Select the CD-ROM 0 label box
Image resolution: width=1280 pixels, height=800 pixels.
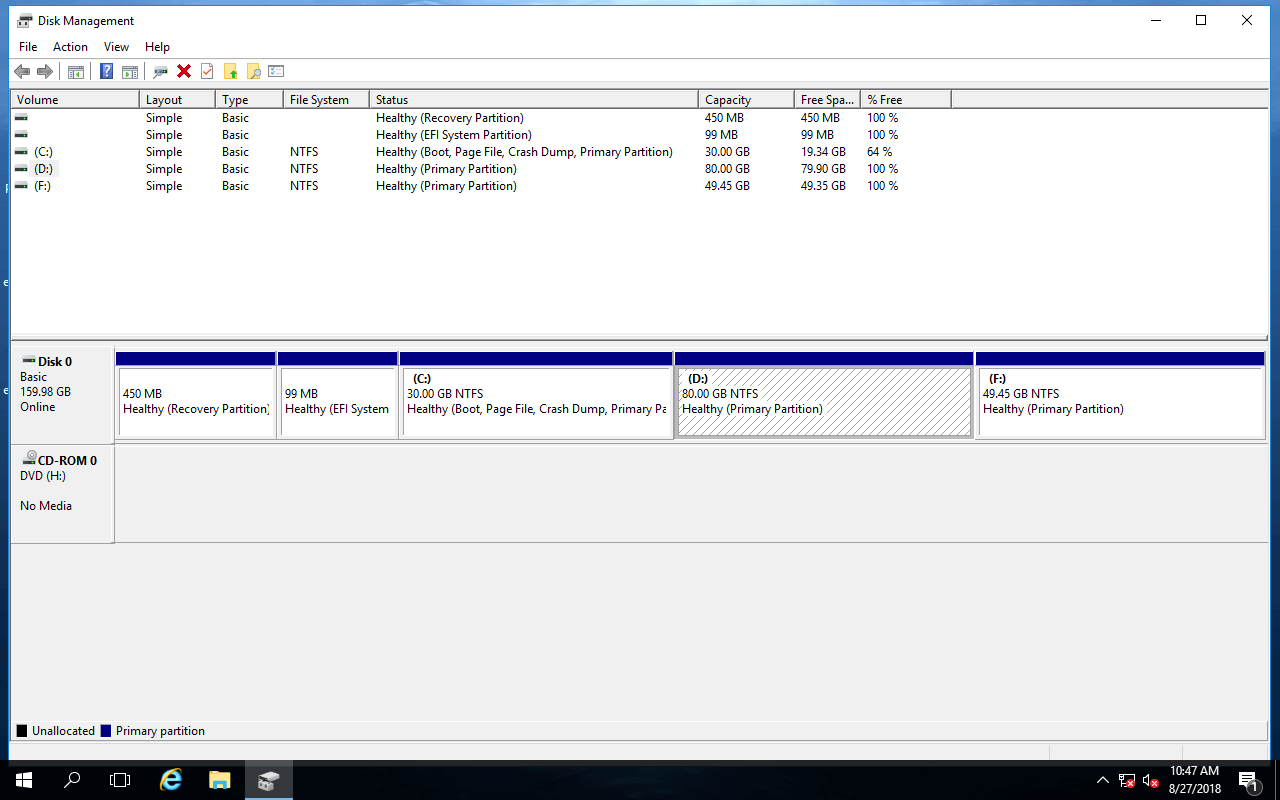pyautogui.click(x=62, y=495)
